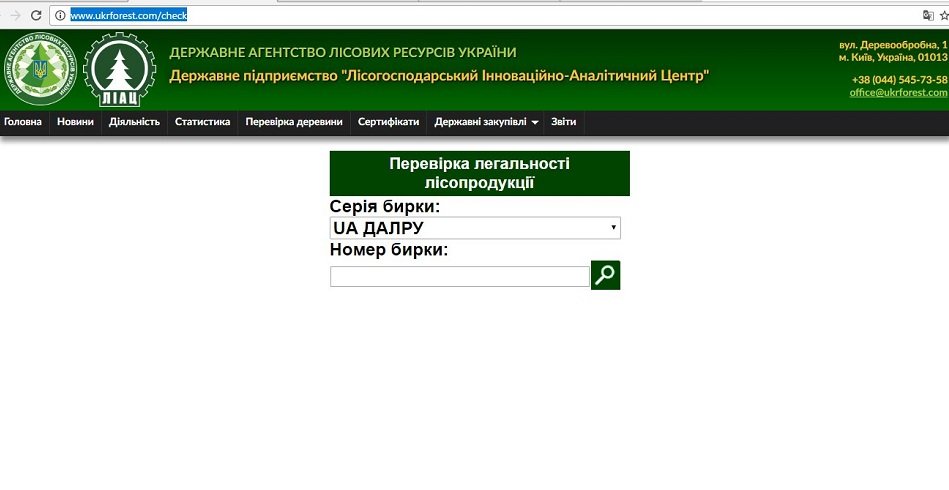Open the Статистика menu item

[203, 122]
